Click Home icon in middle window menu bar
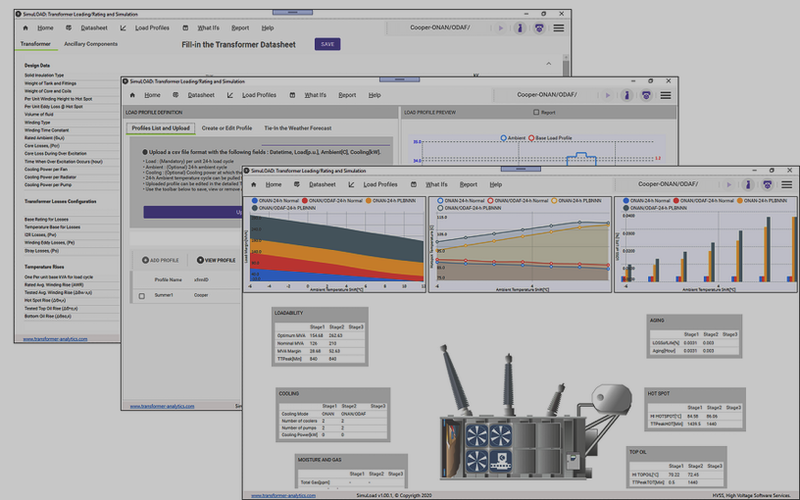800x500 pixels. tap(132, 95)
